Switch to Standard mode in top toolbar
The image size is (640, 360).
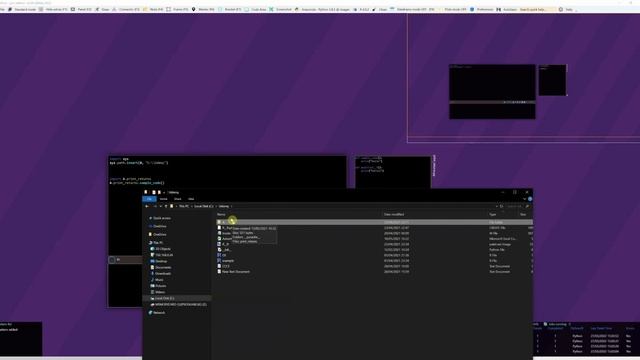22,9
